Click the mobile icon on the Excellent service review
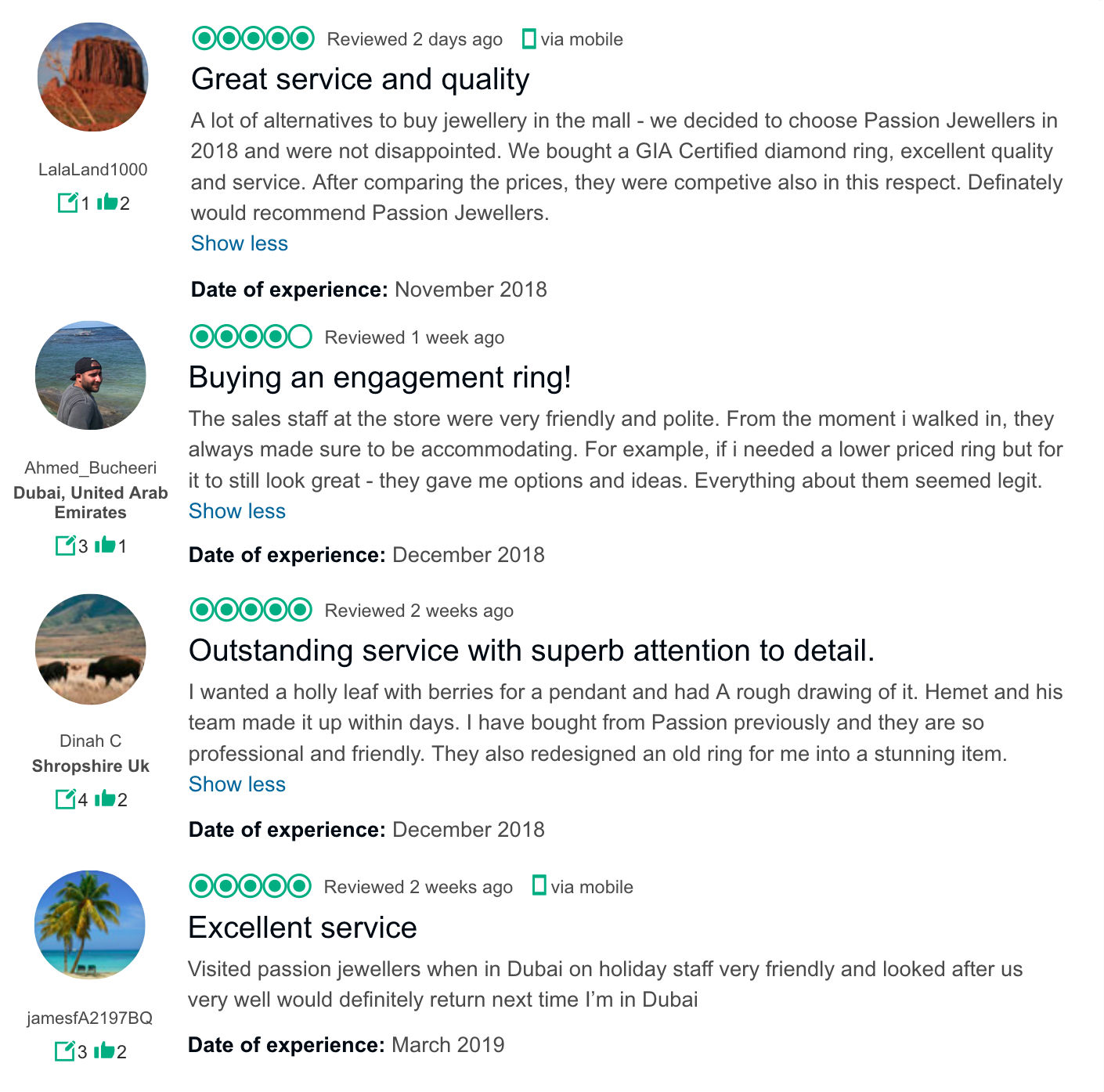Viewport: 1104px width, 1092px height. 539,886
